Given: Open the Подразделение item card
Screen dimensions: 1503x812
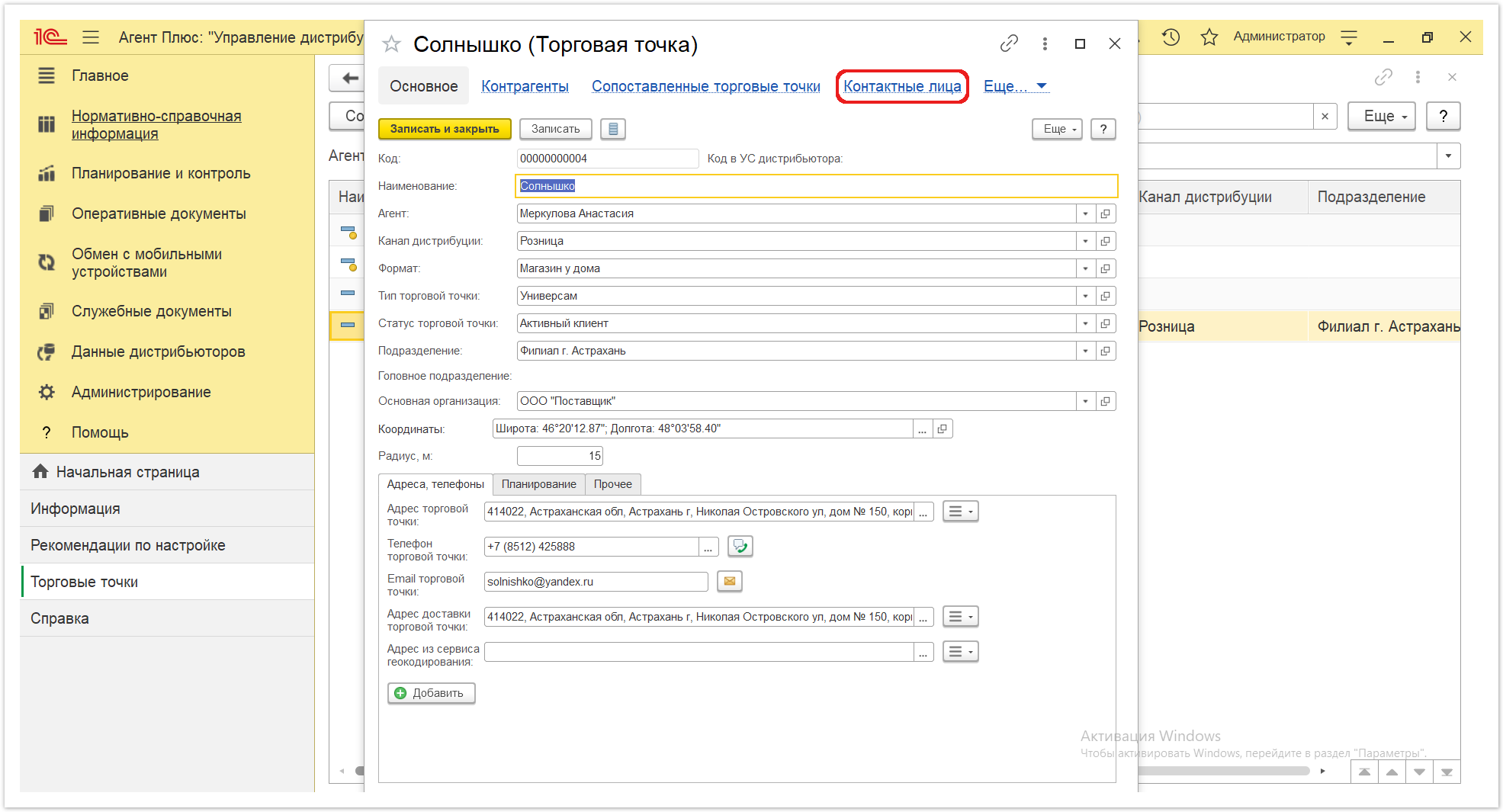Looking at the screenshot, I should [x=1105, y=351].
